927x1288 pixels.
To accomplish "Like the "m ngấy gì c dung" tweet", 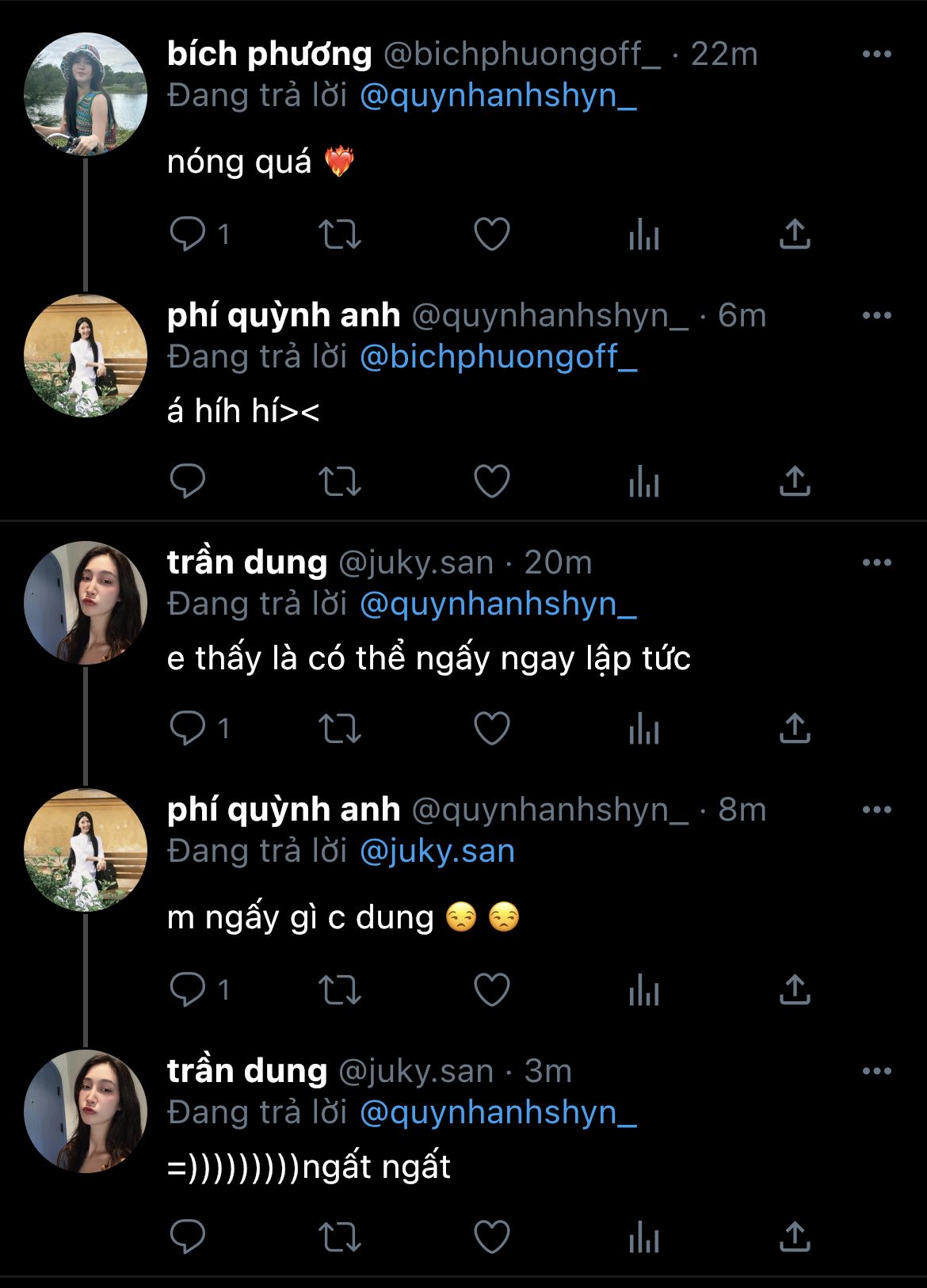I will click(491, 990).
